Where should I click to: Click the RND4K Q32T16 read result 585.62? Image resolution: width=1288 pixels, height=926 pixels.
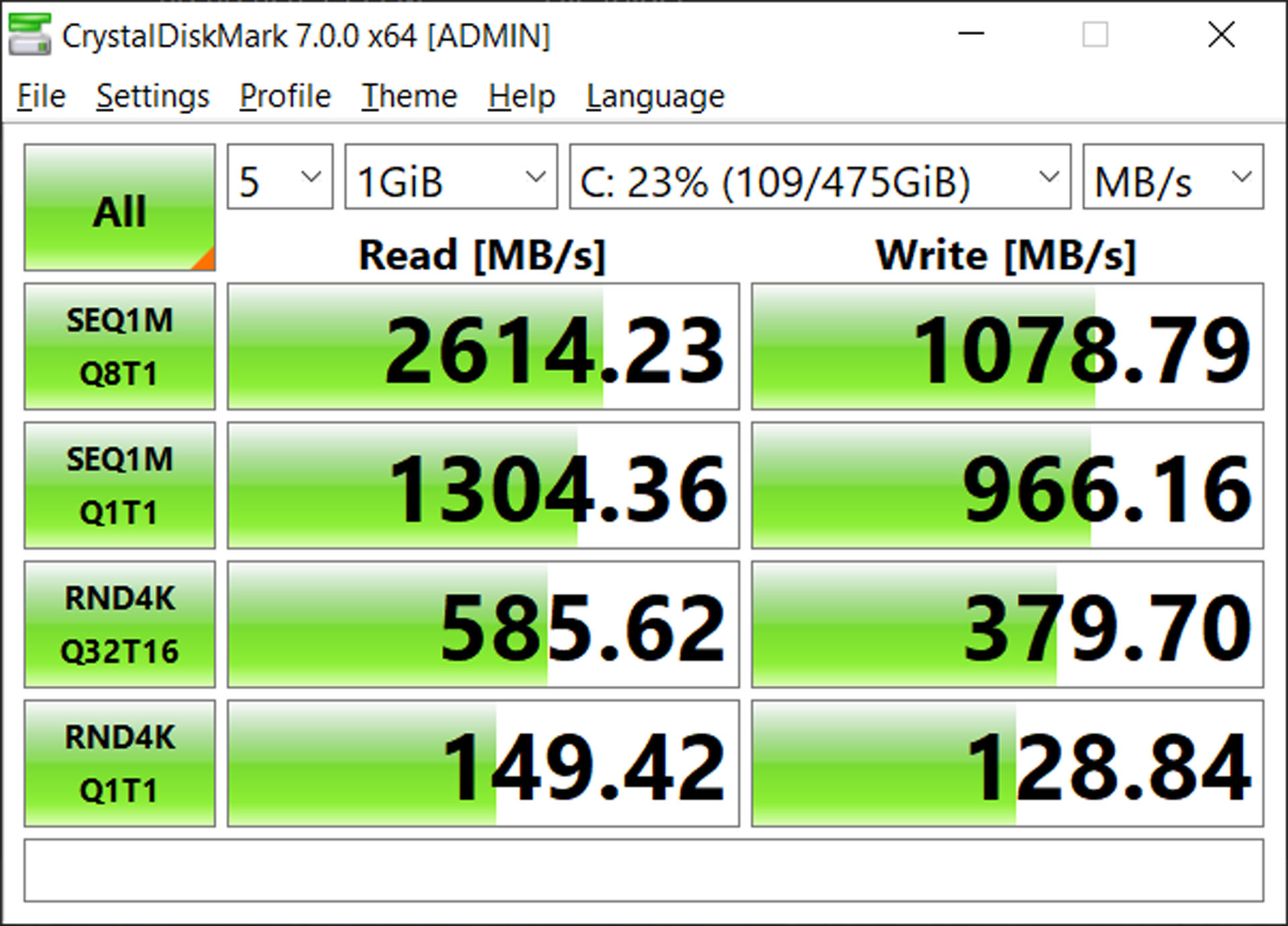coord(483,624)
